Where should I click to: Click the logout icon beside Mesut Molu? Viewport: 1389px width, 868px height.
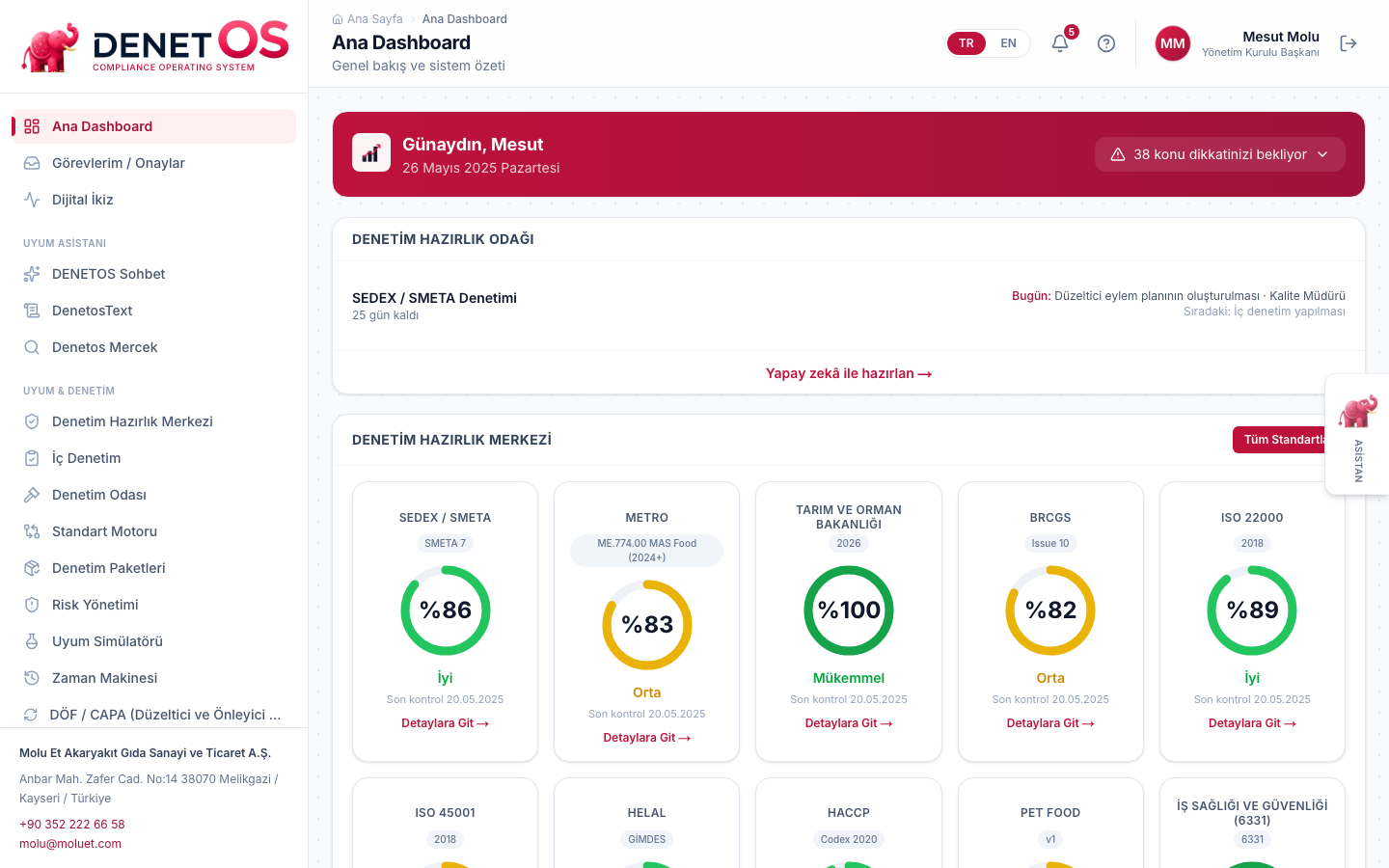coord(1348,43)
